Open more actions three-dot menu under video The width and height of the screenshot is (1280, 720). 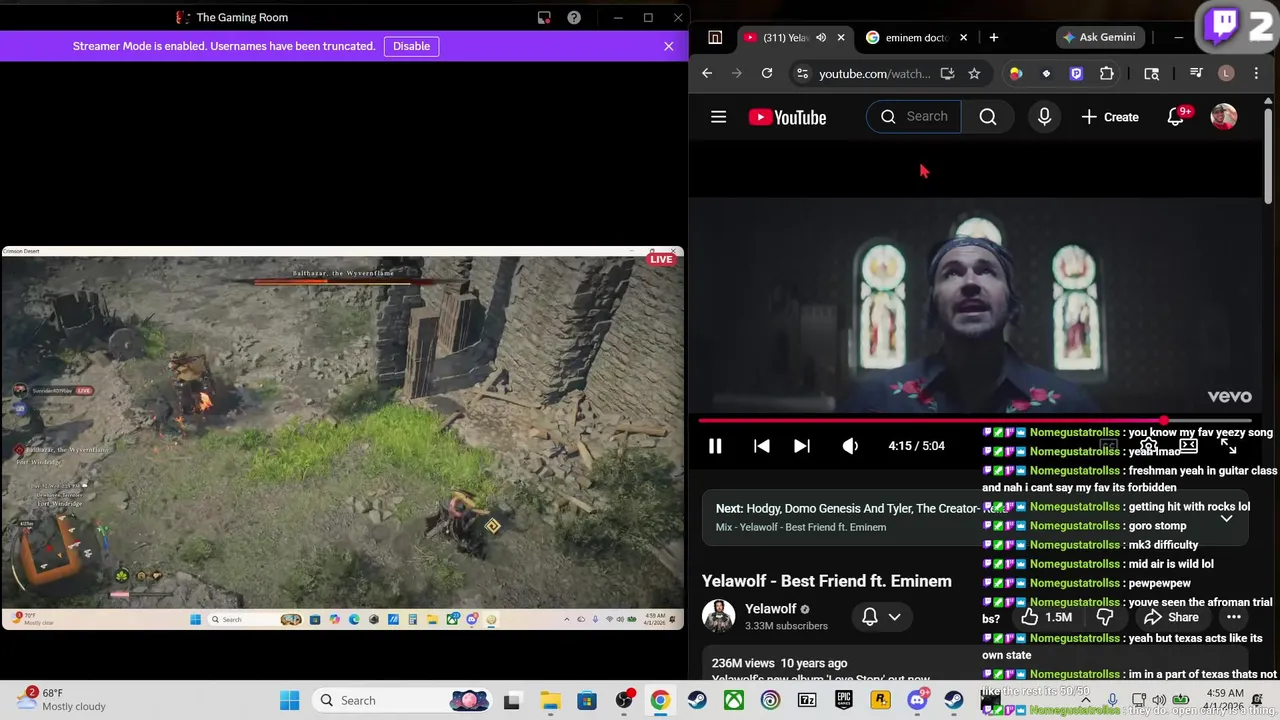[1234, 617]
